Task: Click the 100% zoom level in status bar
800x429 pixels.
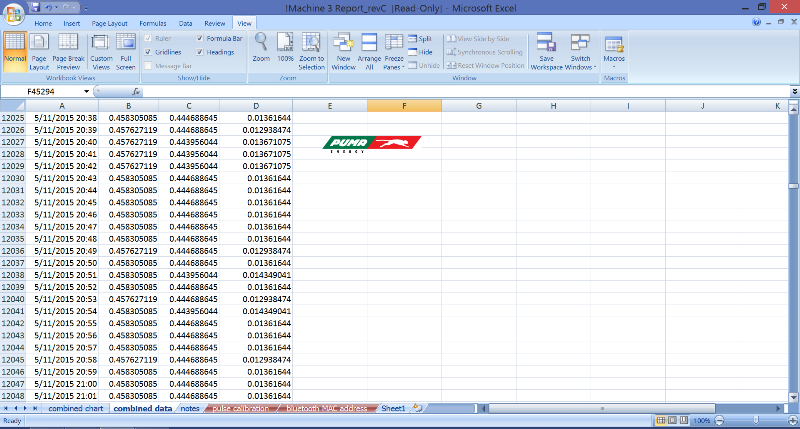Action: pyautogui.click(x=702, y=420)
